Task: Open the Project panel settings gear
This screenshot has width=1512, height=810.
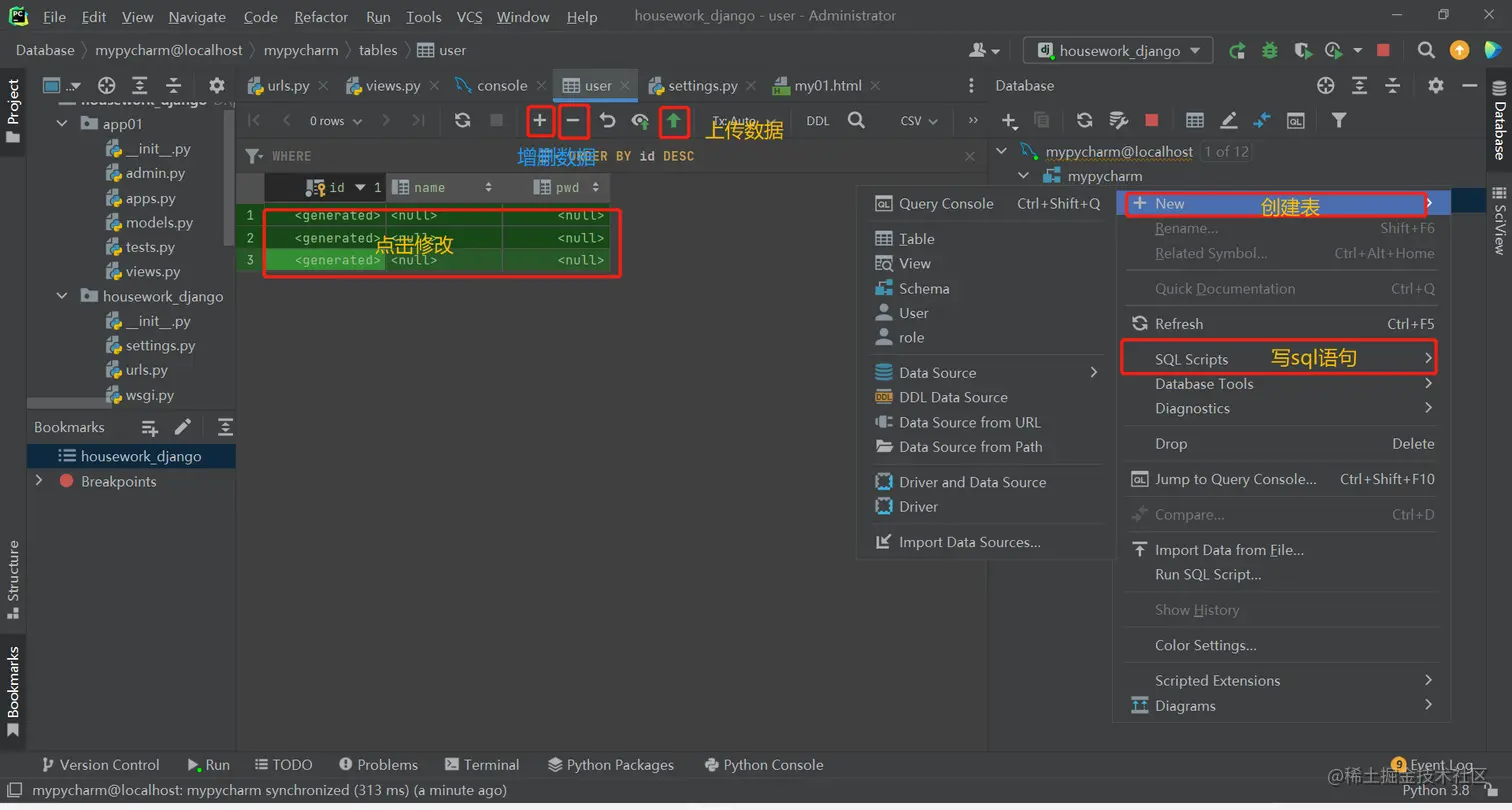Action: point(216,86)
